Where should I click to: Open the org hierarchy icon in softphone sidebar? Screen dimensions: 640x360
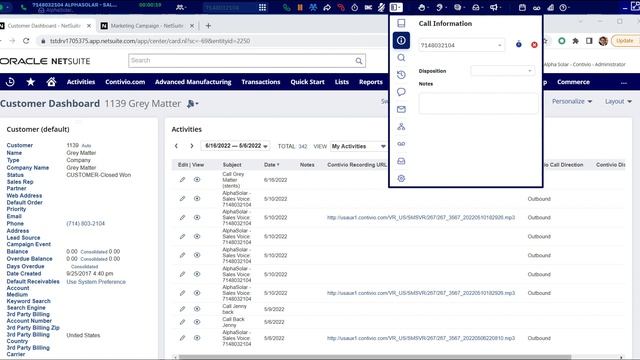click(401, 127)
